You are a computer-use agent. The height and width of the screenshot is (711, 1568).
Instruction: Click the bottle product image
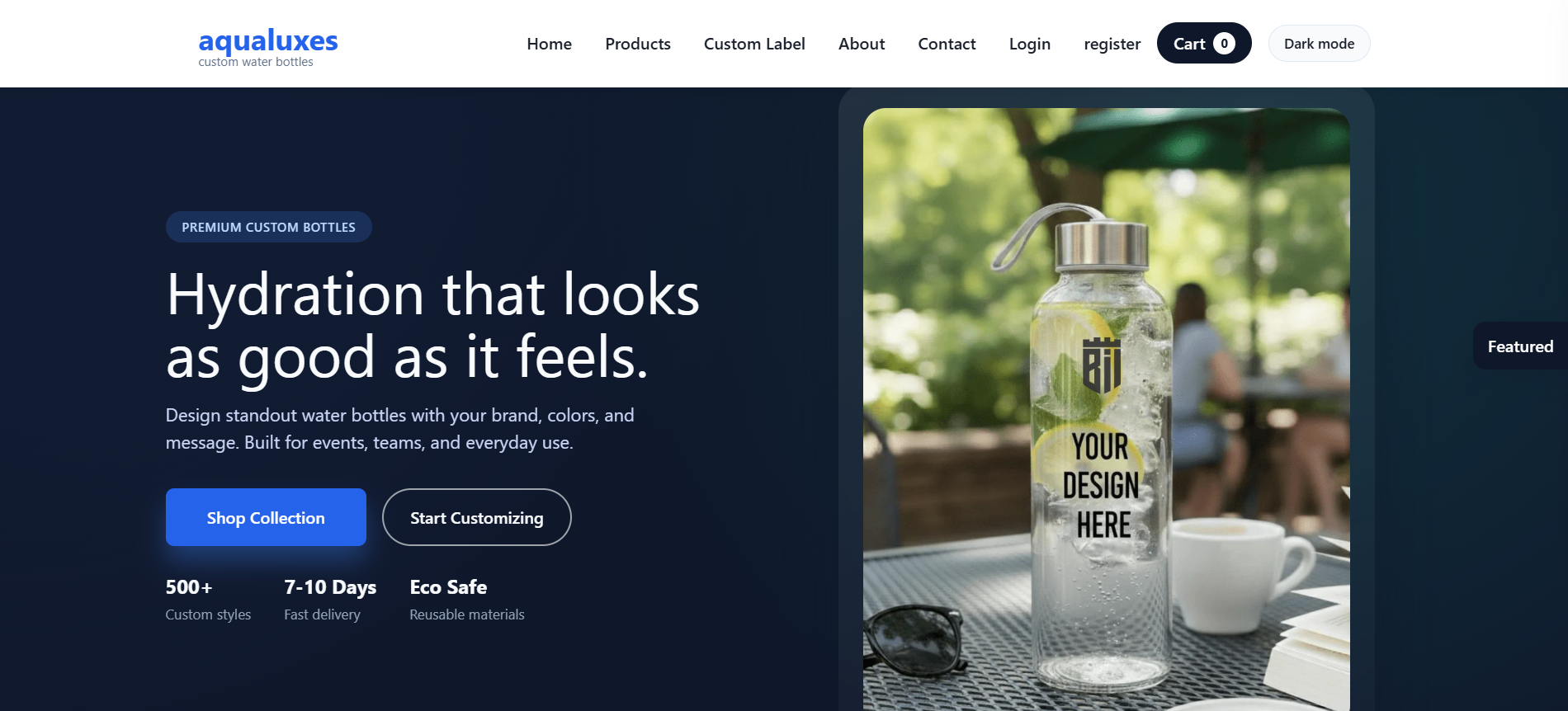point(1106,409)
